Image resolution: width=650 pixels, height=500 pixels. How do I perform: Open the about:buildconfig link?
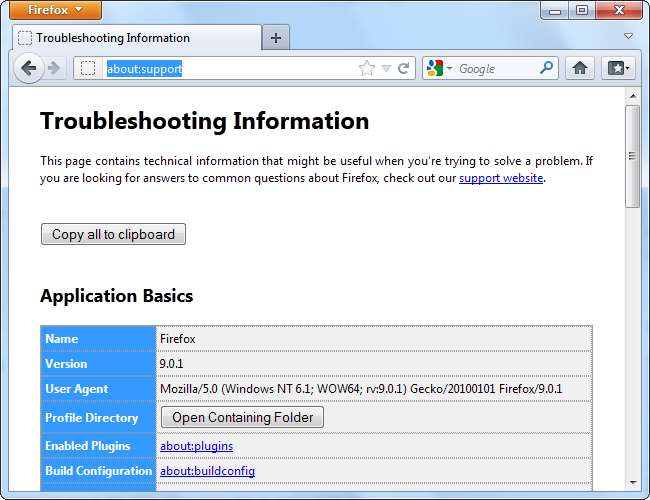tap(207, 470)
